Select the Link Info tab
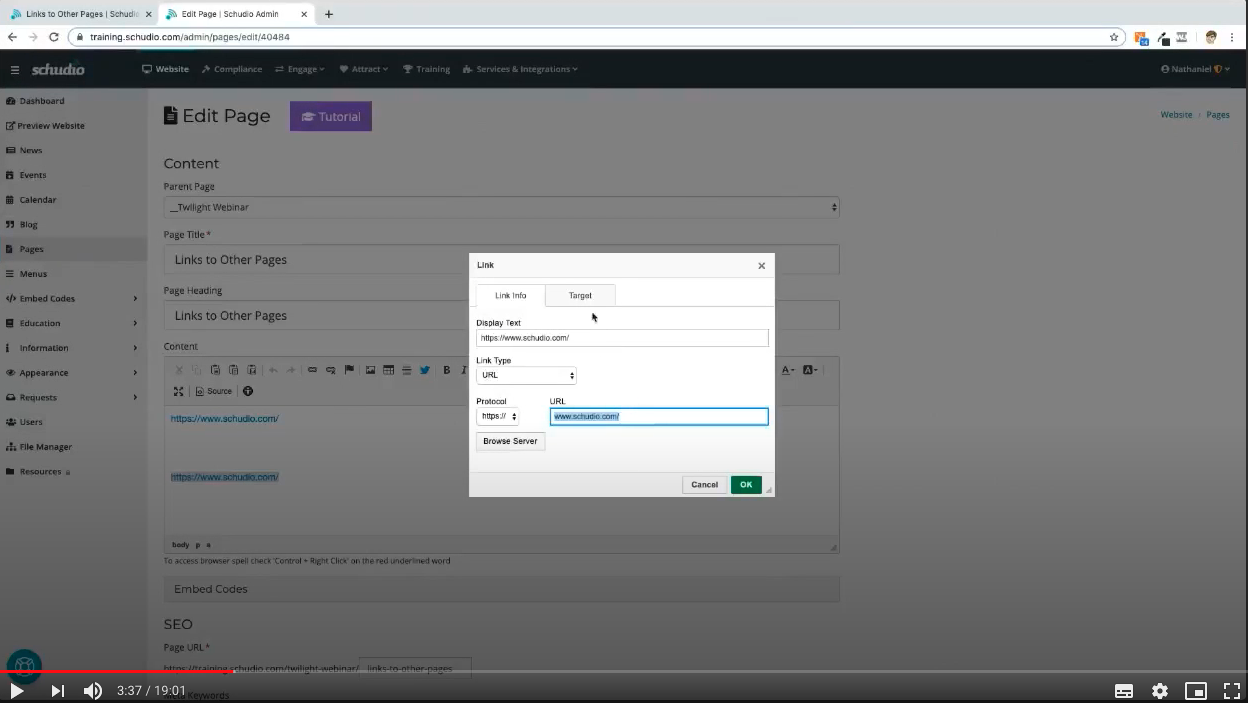 point(510,295)
